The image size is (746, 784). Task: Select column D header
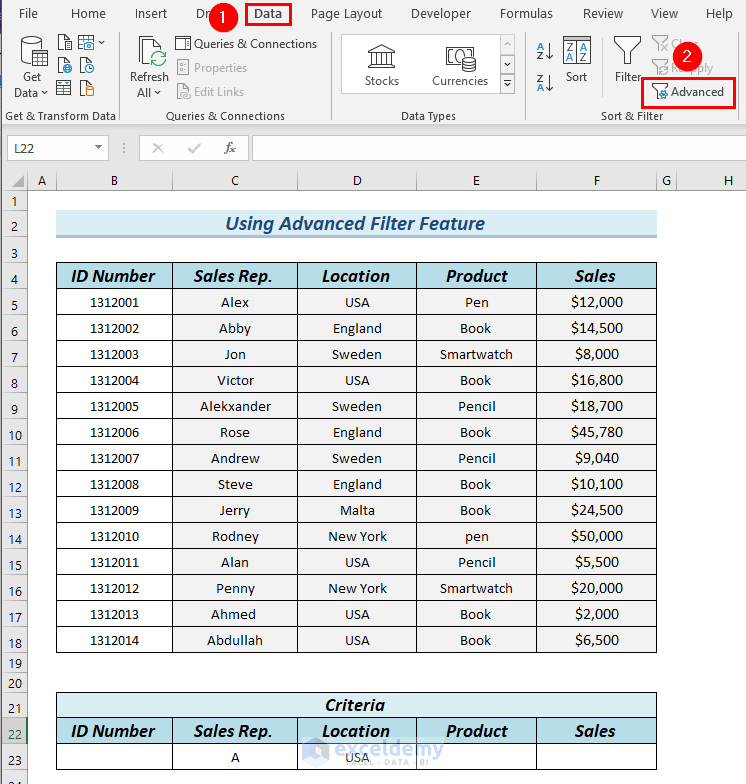point(357,180)
